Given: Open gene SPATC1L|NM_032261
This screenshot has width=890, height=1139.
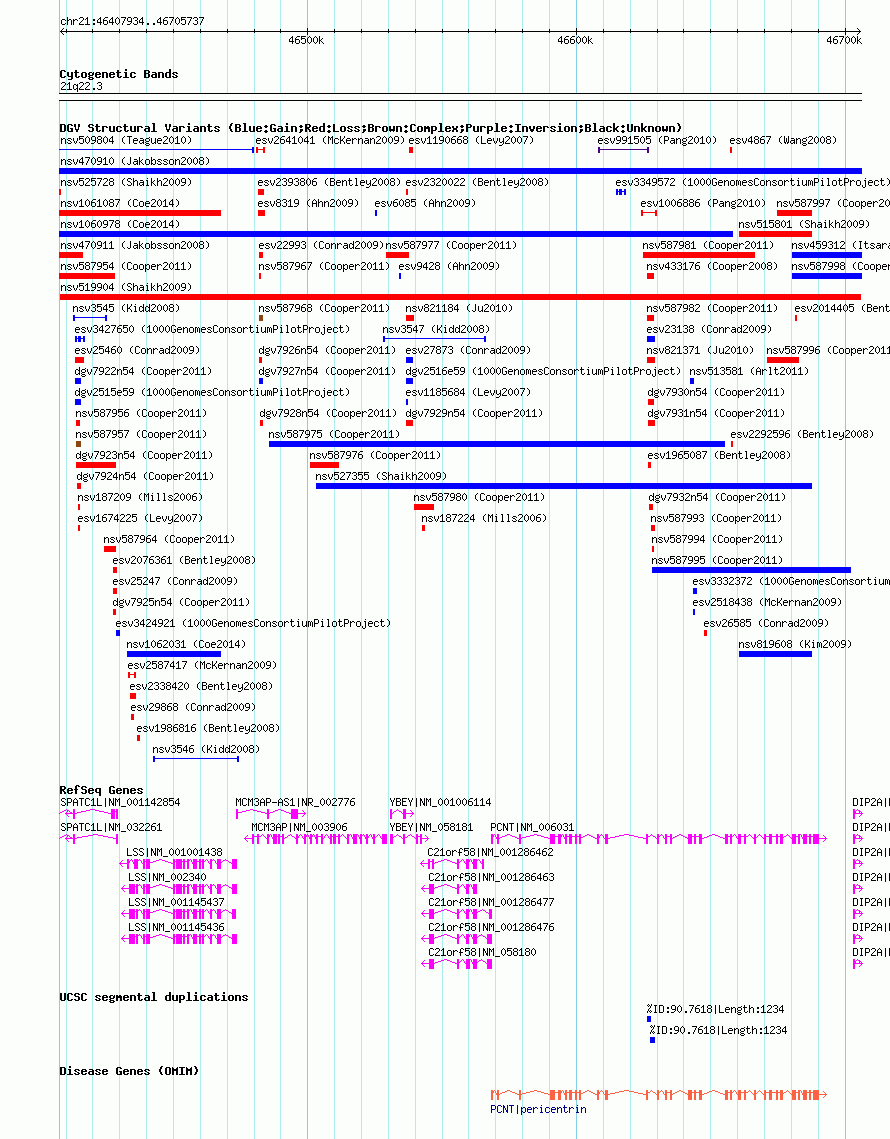Looking at the screenshot, I should [111, 827].
